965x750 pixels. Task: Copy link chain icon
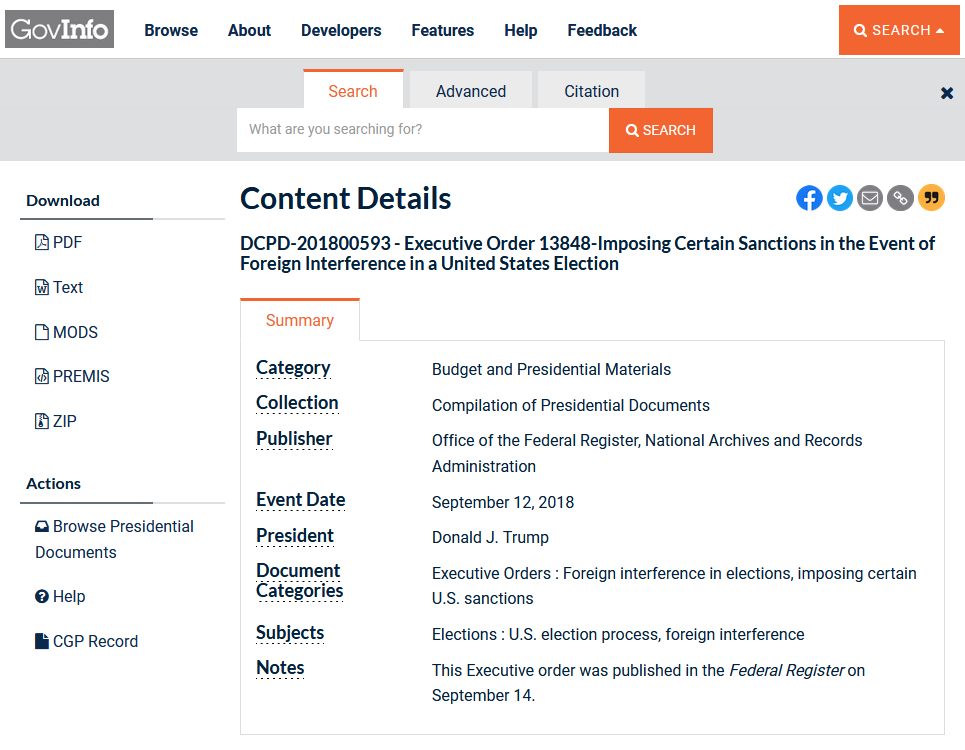900,198
